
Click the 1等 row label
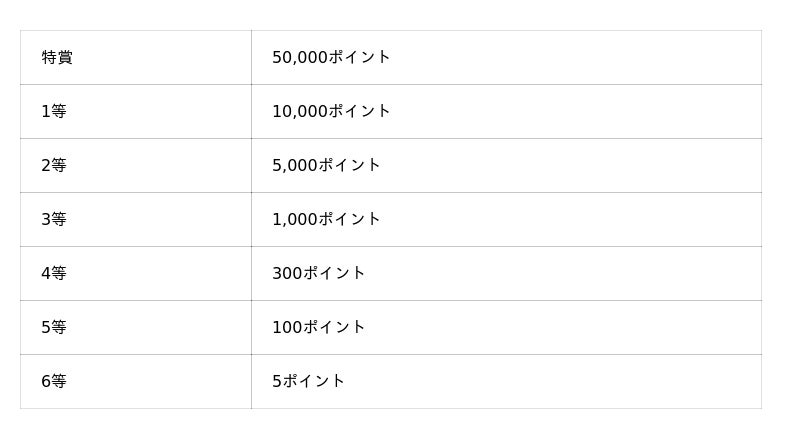point(54,112)
